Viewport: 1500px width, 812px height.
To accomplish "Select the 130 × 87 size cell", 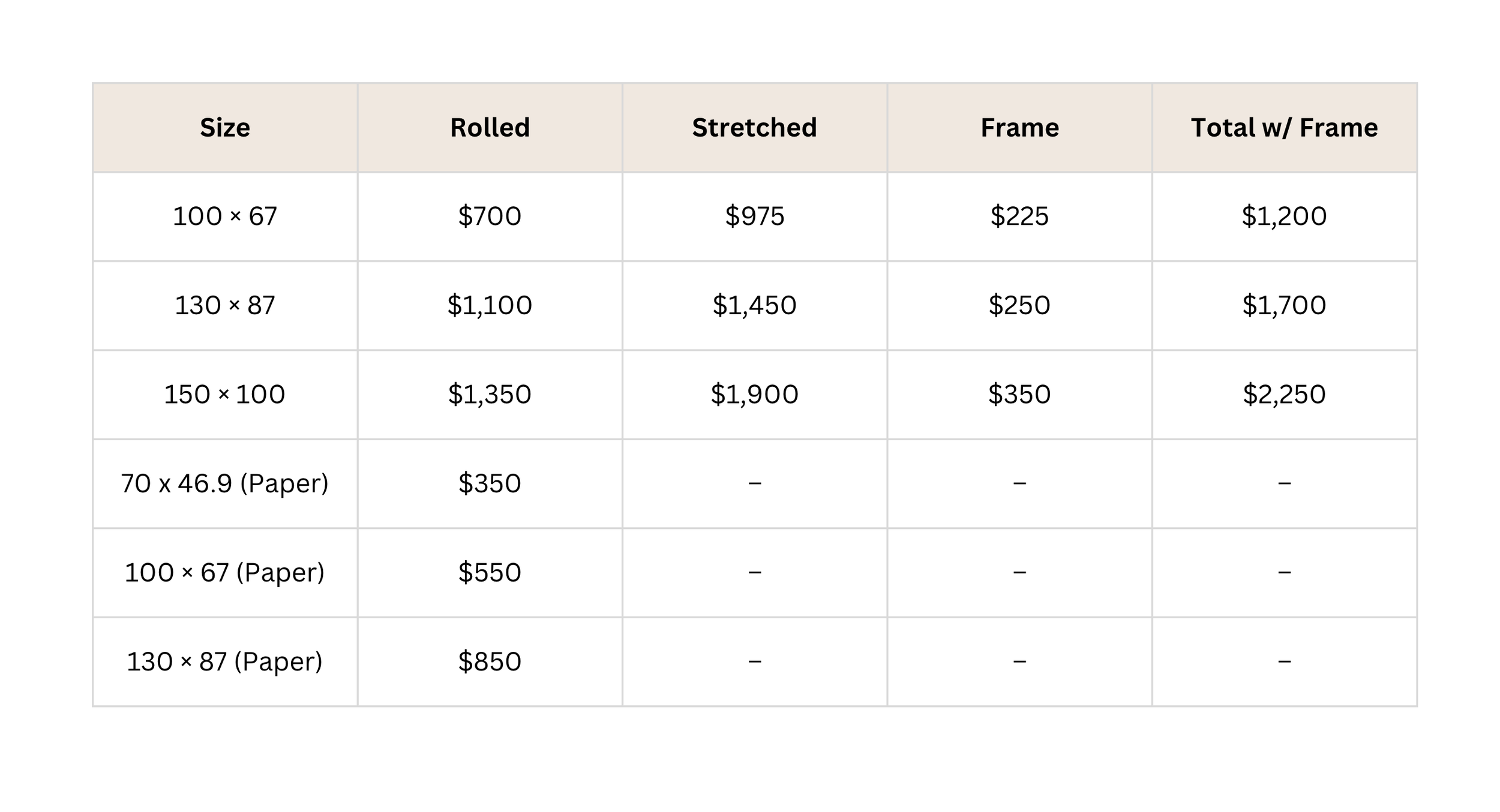I will coord(225,306).
